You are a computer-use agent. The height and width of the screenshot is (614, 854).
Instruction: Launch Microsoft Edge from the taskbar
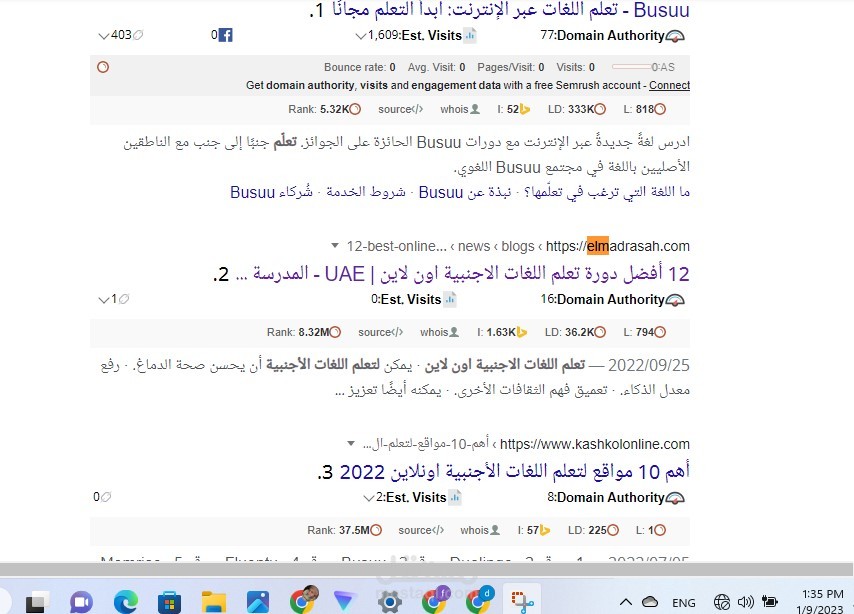coord(124,602)
